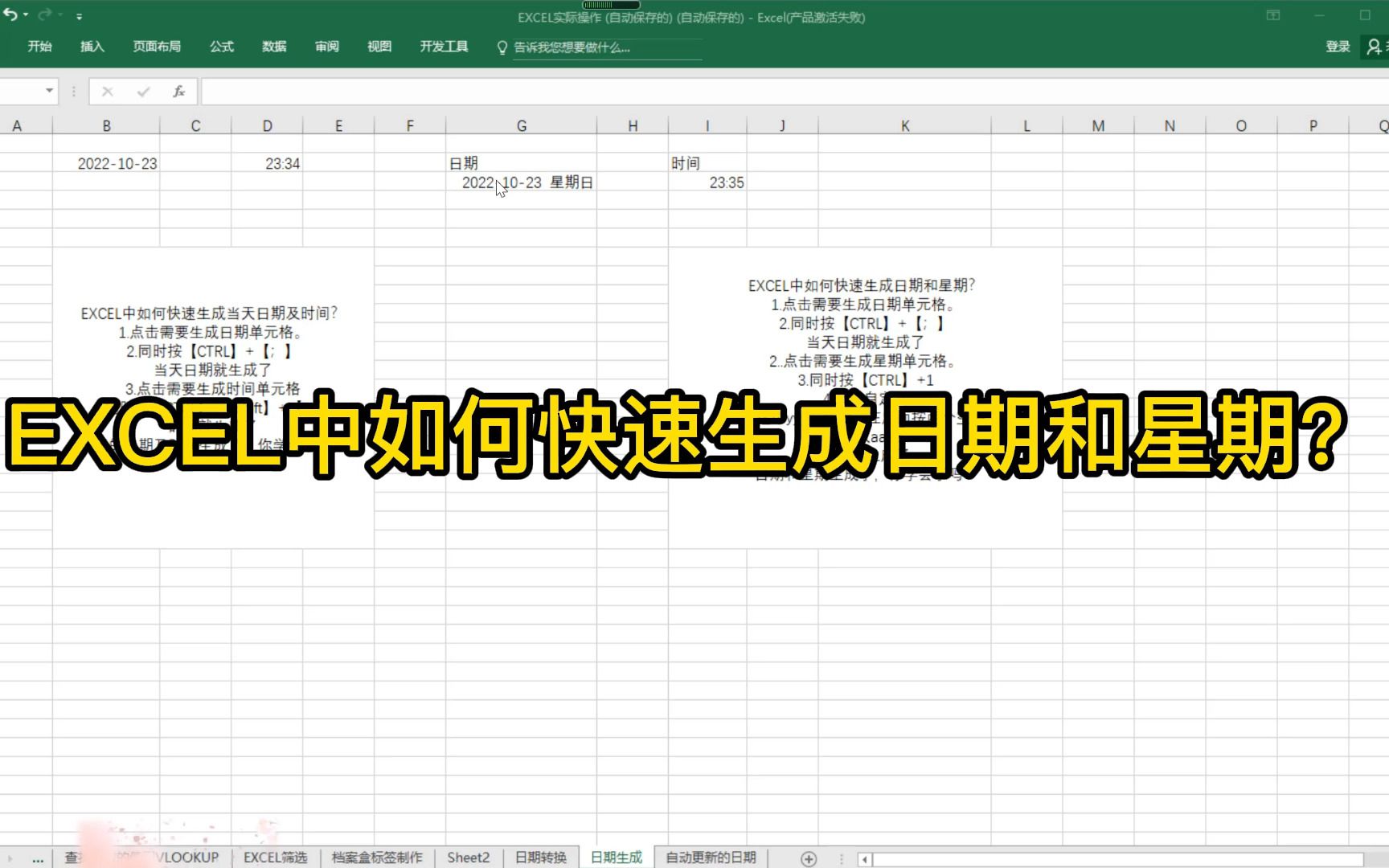This screenshot has height=868, width=1389.
Task: Click the Ribbon Display Options icon
Action: click(1273, 15)
